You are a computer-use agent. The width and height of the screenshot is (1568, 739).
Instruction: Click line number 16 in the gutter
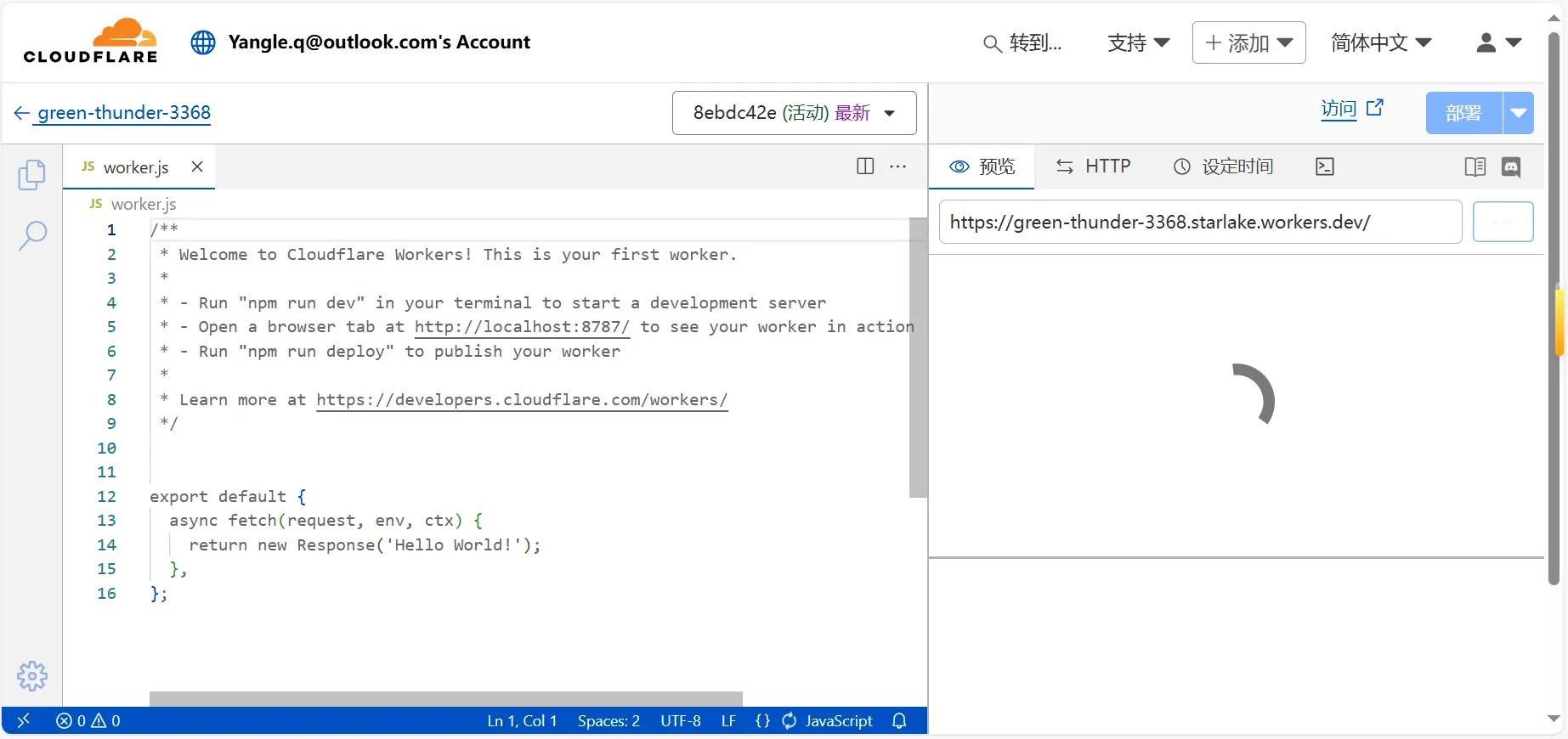click(106, 593)
